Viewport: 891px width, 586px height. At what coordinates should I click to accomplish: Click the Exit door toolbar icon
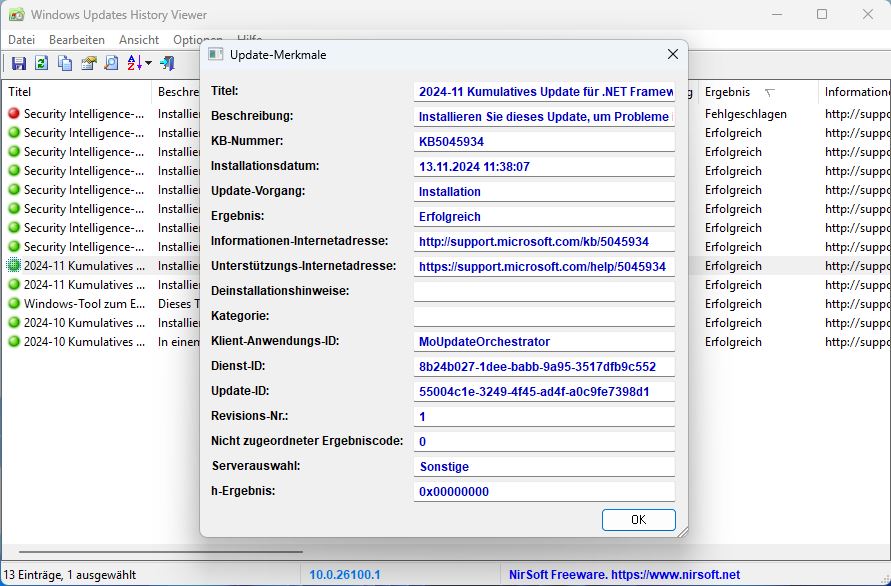[x=166, y=63]
